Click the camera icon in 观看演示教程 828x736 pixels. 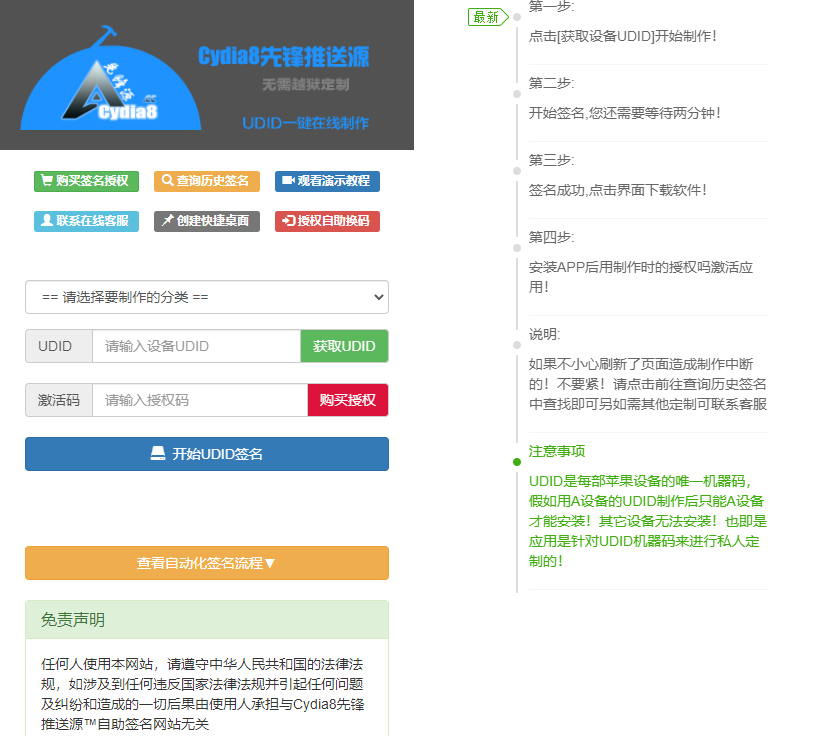pos(288,181)
